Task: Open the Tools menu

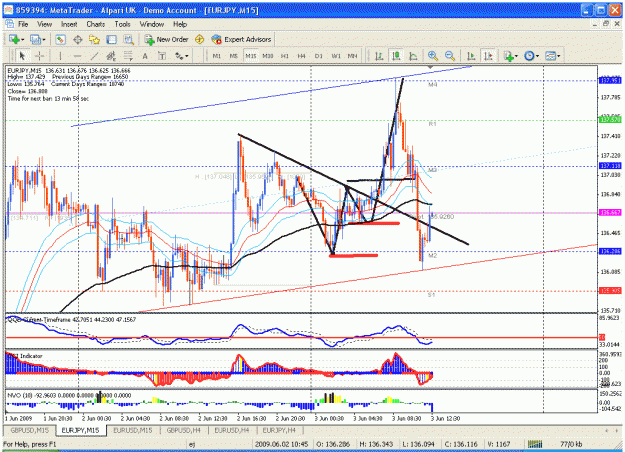Action: point(122,24)
